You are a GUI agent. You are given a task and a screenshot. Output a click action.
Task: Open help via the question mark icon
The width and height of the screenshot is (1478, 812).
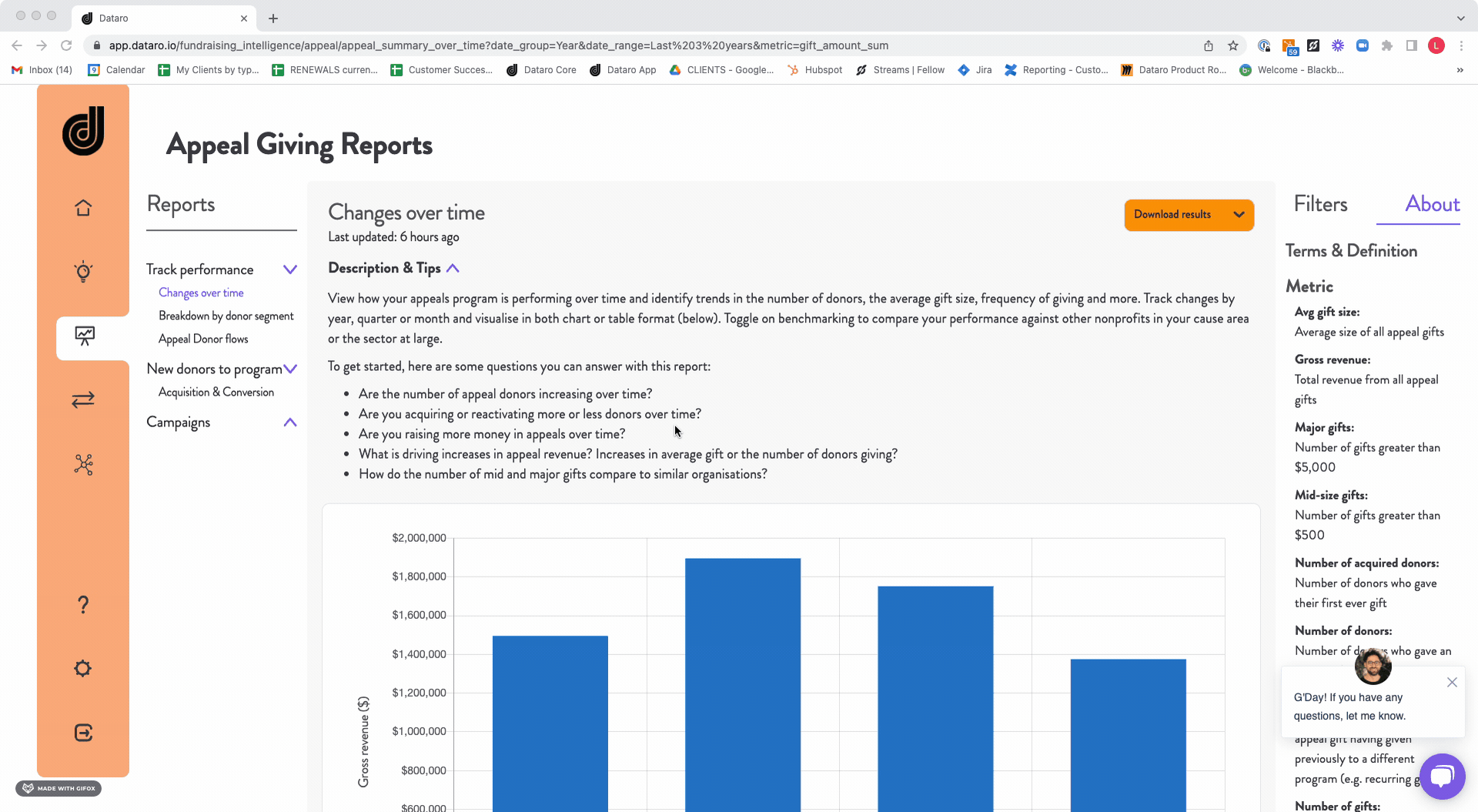coord(82,604)
